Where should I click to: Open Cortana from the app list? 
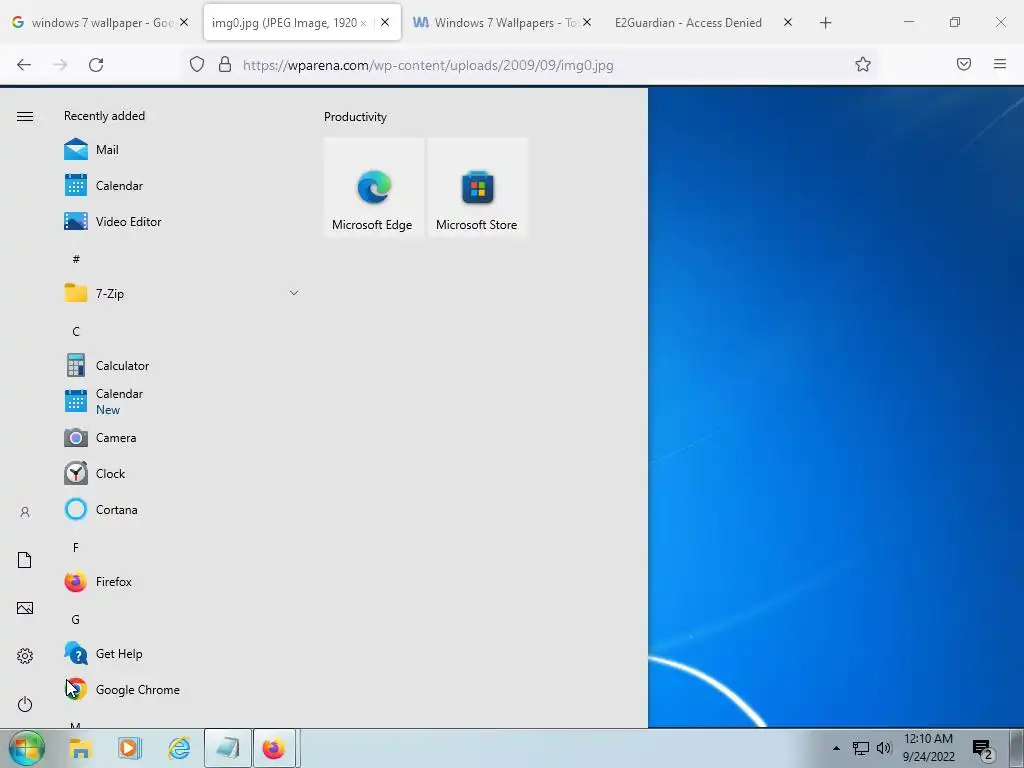tap(182, 509)
